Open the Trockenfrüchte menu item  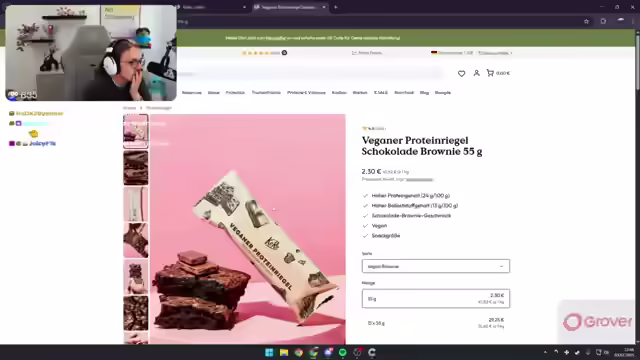click(x=266, y=93)
